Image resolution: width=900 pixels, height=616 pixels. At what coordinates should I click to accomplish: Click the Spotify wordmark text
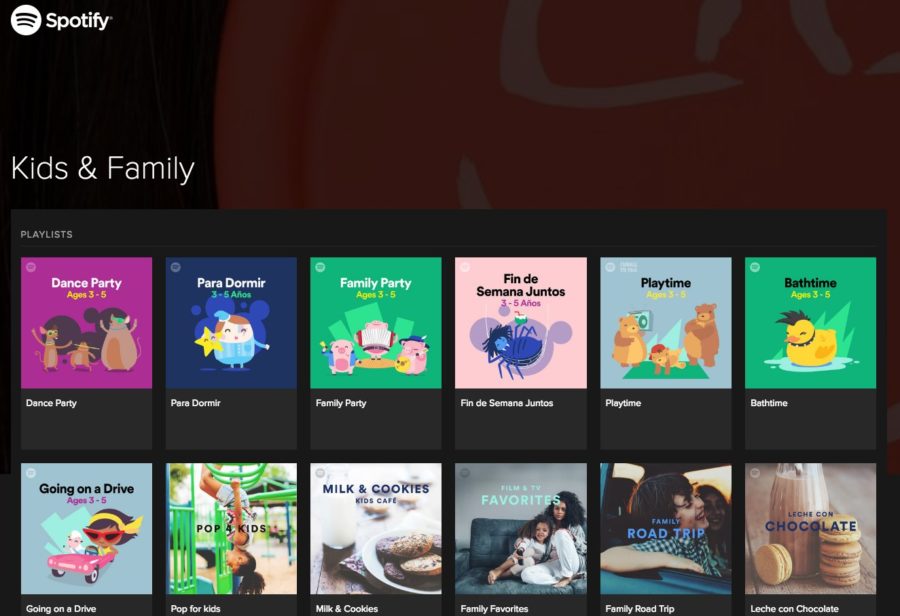79,21
